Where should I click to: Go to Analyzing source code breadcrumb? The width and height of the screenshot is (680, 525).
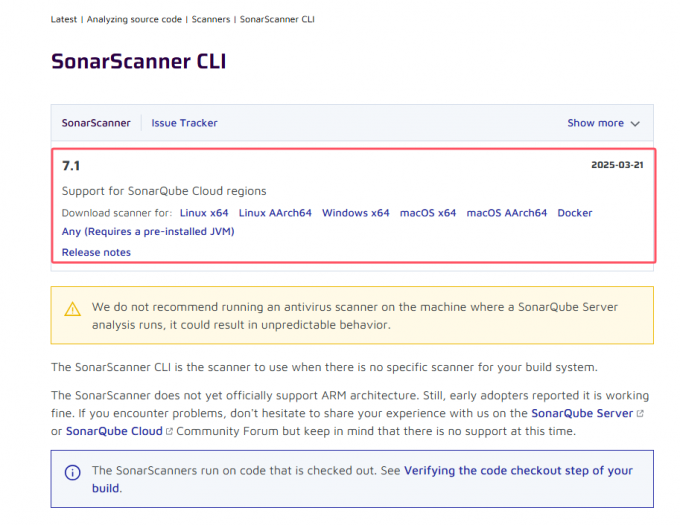coord(134,19)
